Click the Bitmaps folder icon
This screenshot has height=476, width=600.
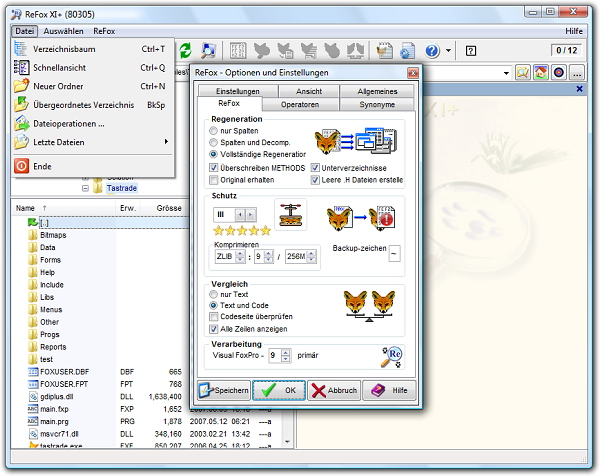click(x=33, y=235)
